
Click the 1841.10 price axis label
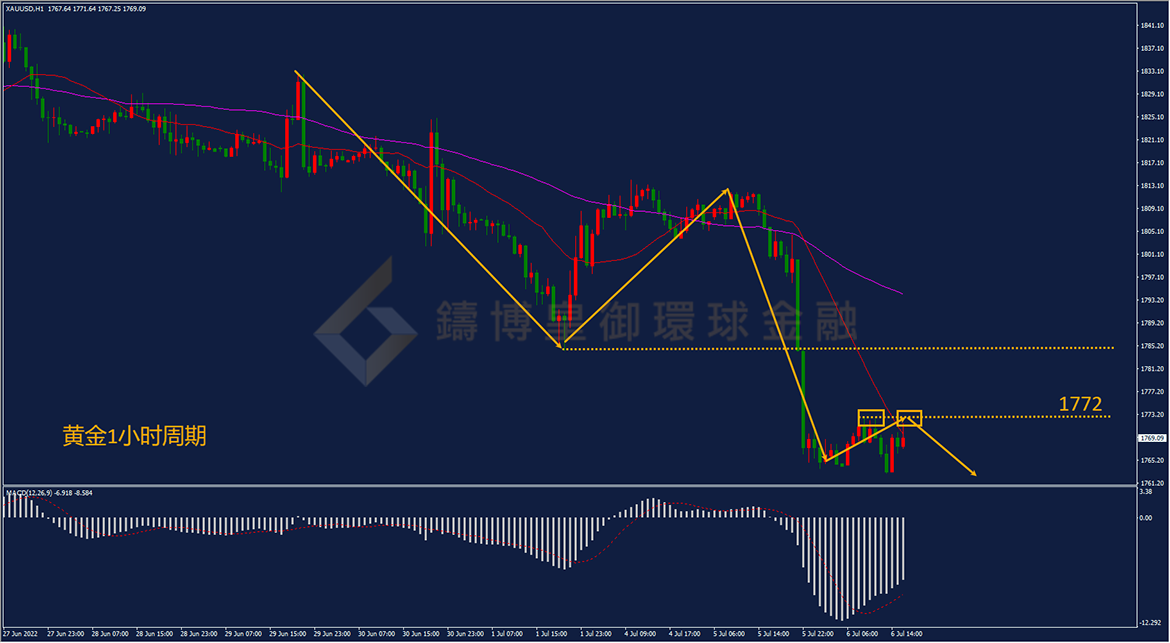point(1152,25)
